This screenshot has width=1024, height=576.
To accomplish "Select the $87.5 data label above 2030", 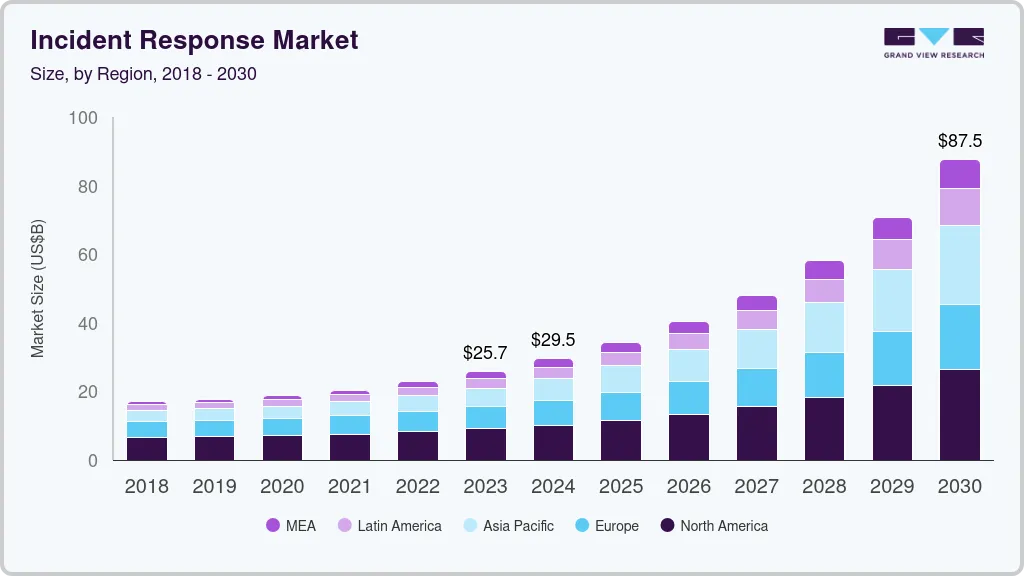I will coord(960,142).
